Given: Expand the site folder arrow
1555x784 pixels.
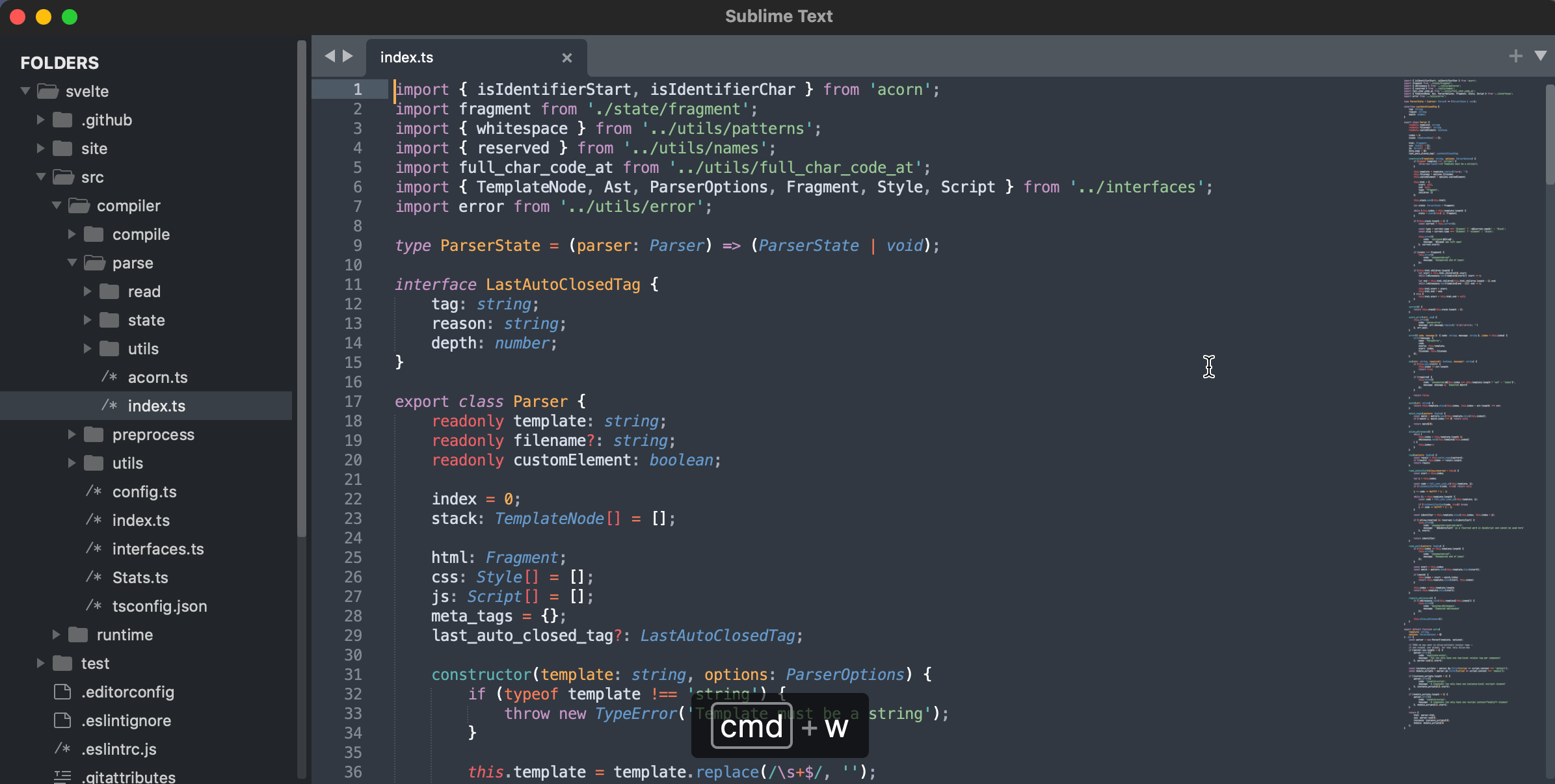Looking at the screenshot, I should click(40, 148).
